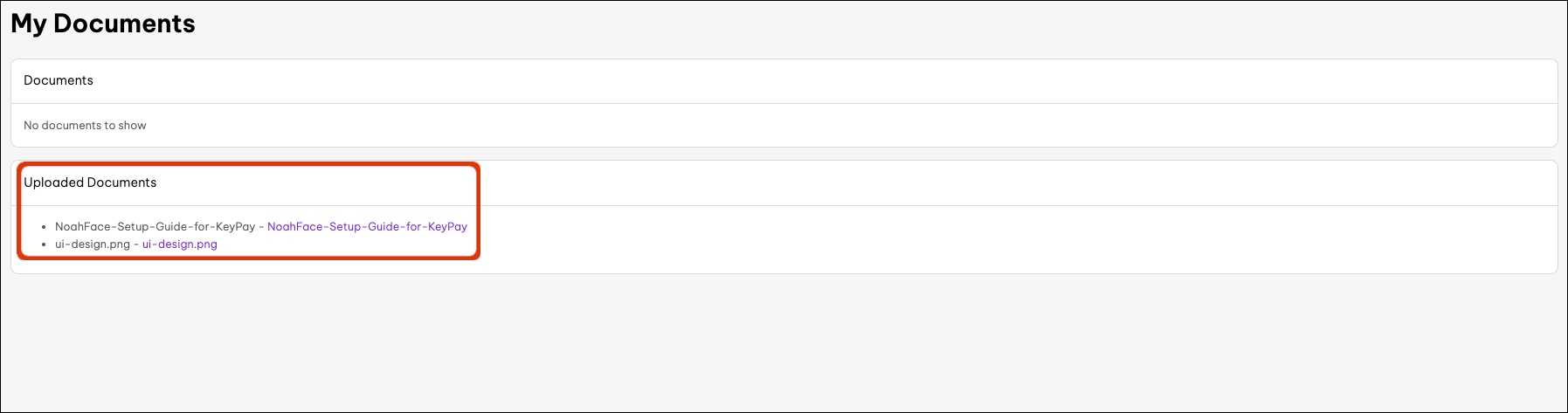This screenshot has height=413, width=1568.
Task: Select the "Uploaded Documents" section title
Action: (90, 182)
